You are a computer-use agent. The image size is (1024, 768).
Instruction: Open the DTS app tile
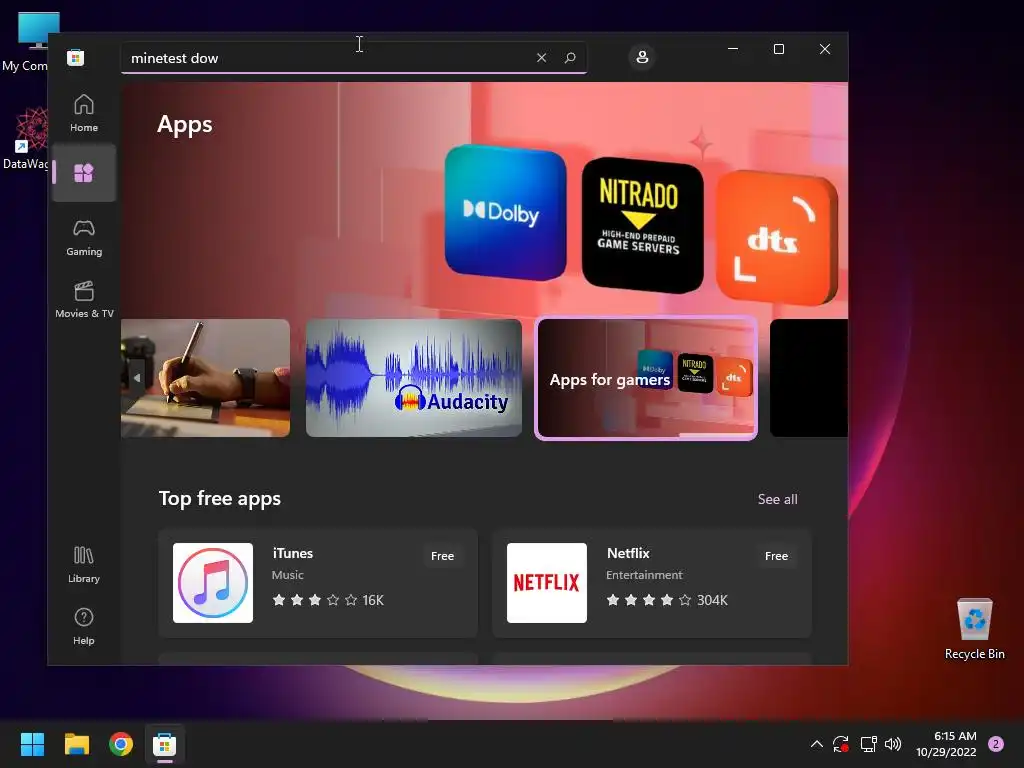776,238
